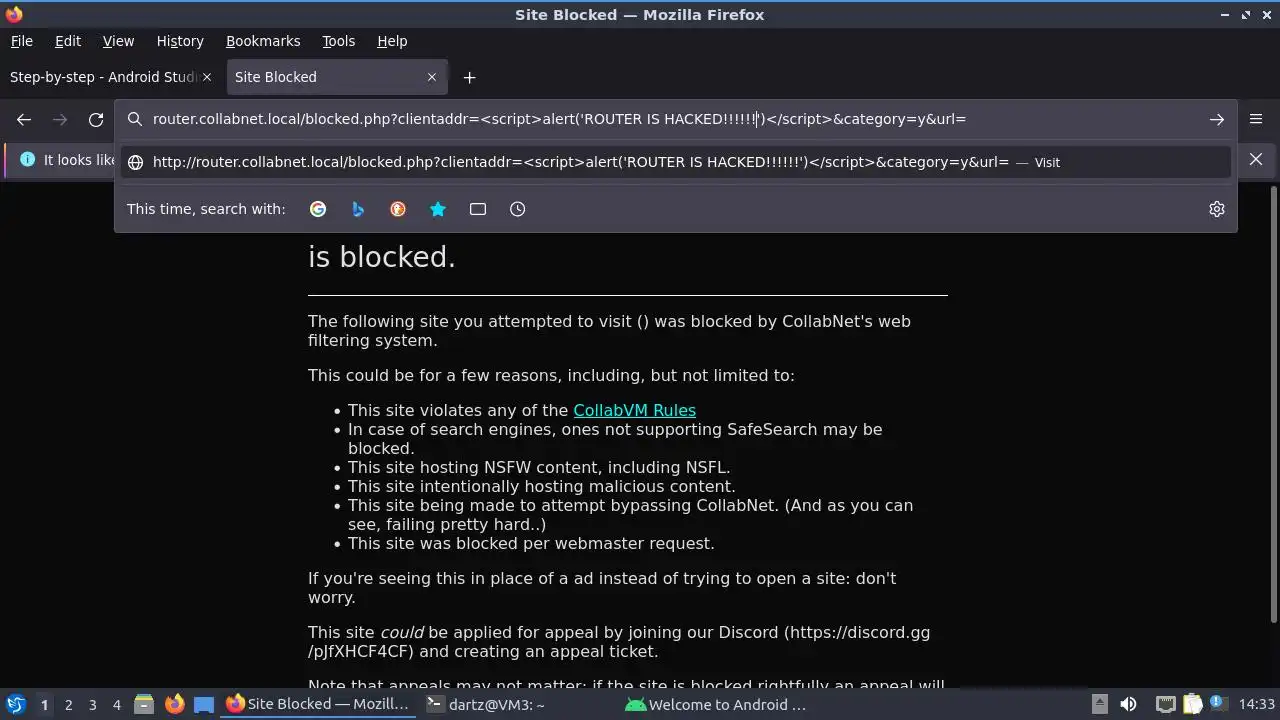The width and height of the screenshot is (1280, 720).
Task: Click the Go arrow in address bar
Action: (x=1217, y=119)
